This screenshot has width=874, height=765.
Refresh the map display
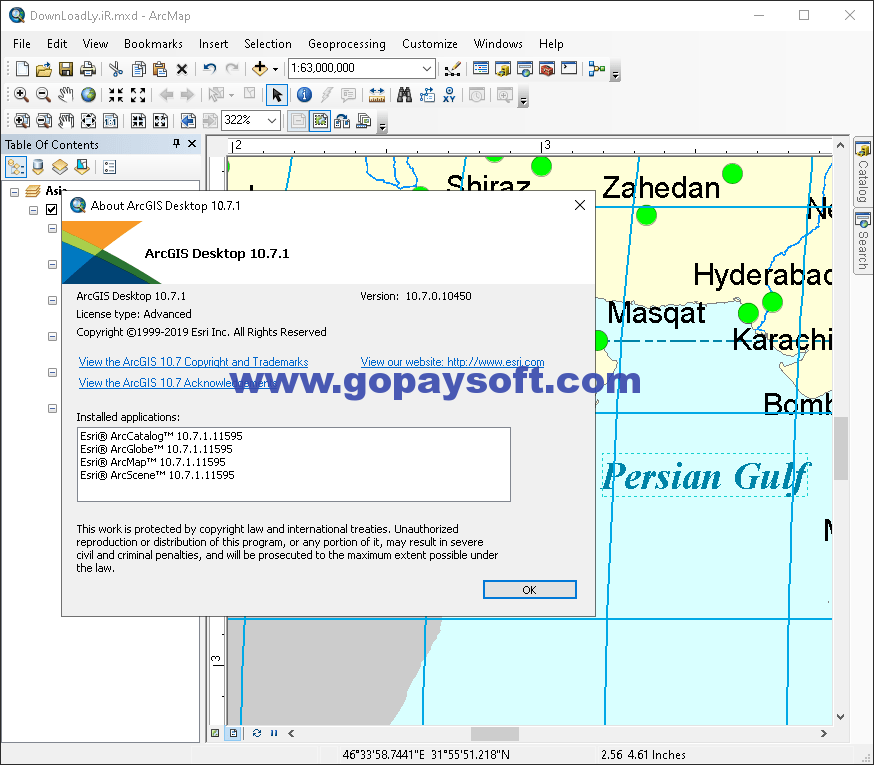click(x=256, y=733)
